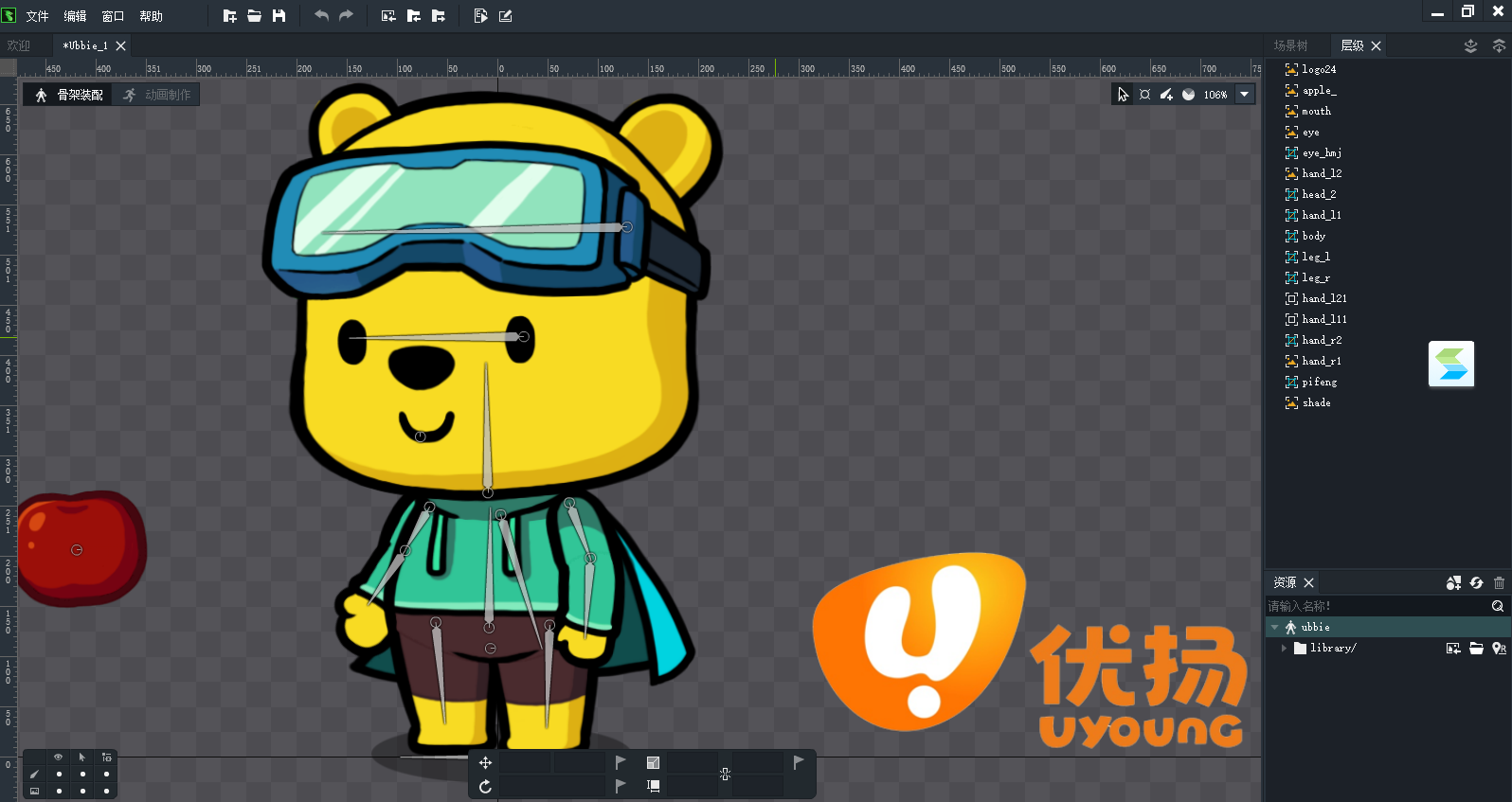This screenshot has height=802, width=1512.
Task: Click the new project icon in the toolbar
Action: click(229, 16)
